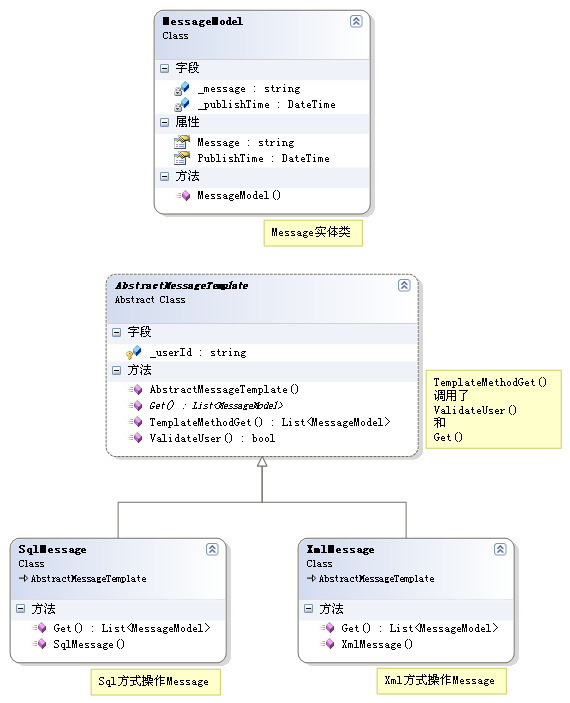The height and width of the screenshot is (703, 570).
Task: Select the italic Get() : List<MessageModel> entry
Action: (216, 406)
